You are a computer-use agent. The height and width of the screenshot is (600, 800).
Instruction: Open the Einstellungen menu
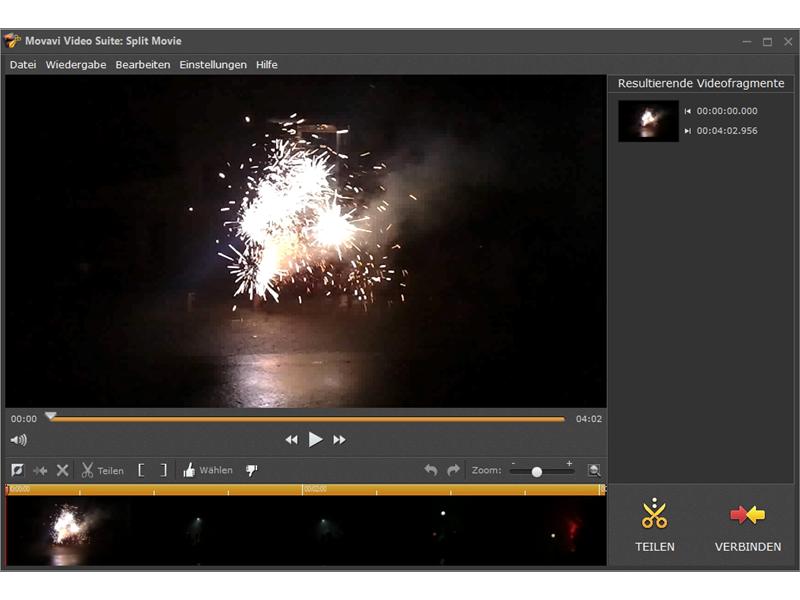(x=213, y=65)
